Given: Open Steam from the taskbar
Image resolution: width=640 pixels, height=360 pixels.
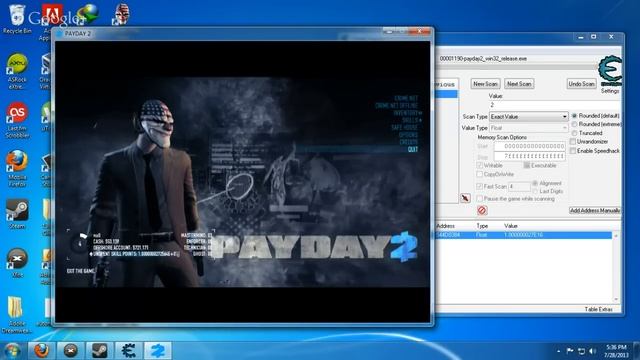Looking at the screenshot, I should 100,351.
